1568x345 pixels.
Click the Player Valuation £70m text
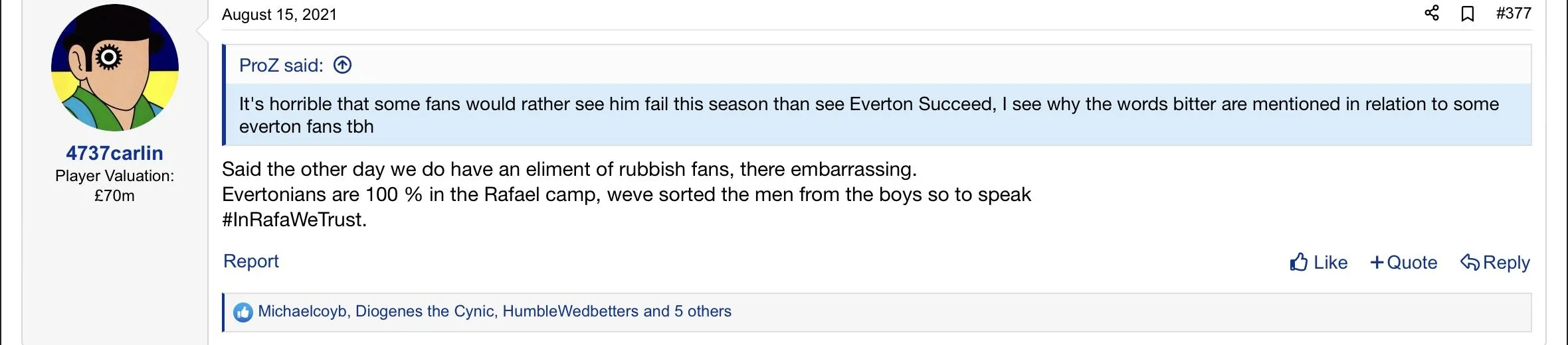[x=114, y=186]
